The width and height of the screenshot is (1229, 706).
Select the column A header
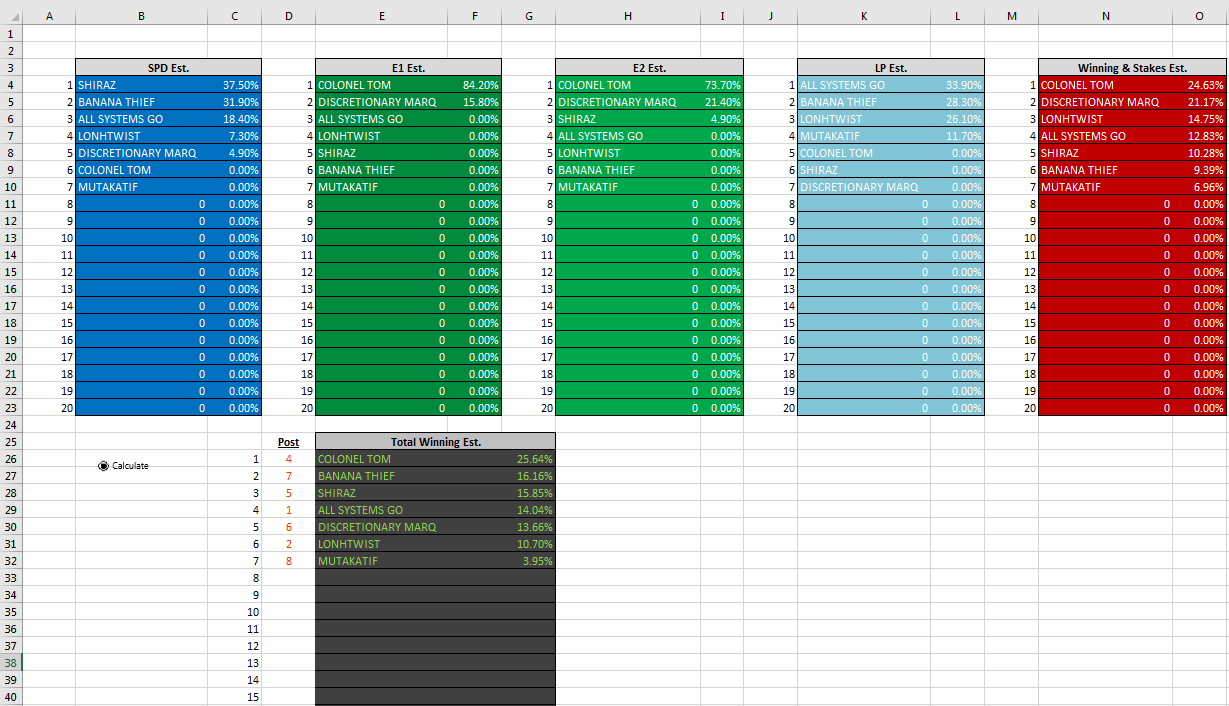[49, 16]
